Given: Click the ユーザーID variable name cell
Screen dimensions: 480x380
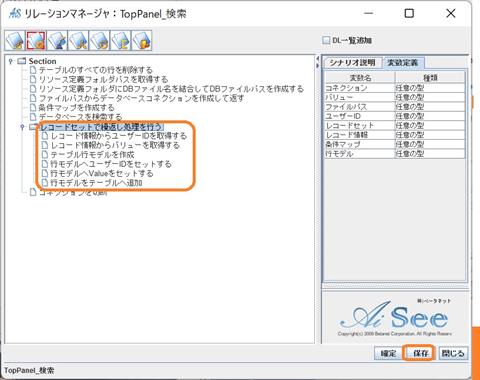Looking at the screenshot, I should (360, 116).
